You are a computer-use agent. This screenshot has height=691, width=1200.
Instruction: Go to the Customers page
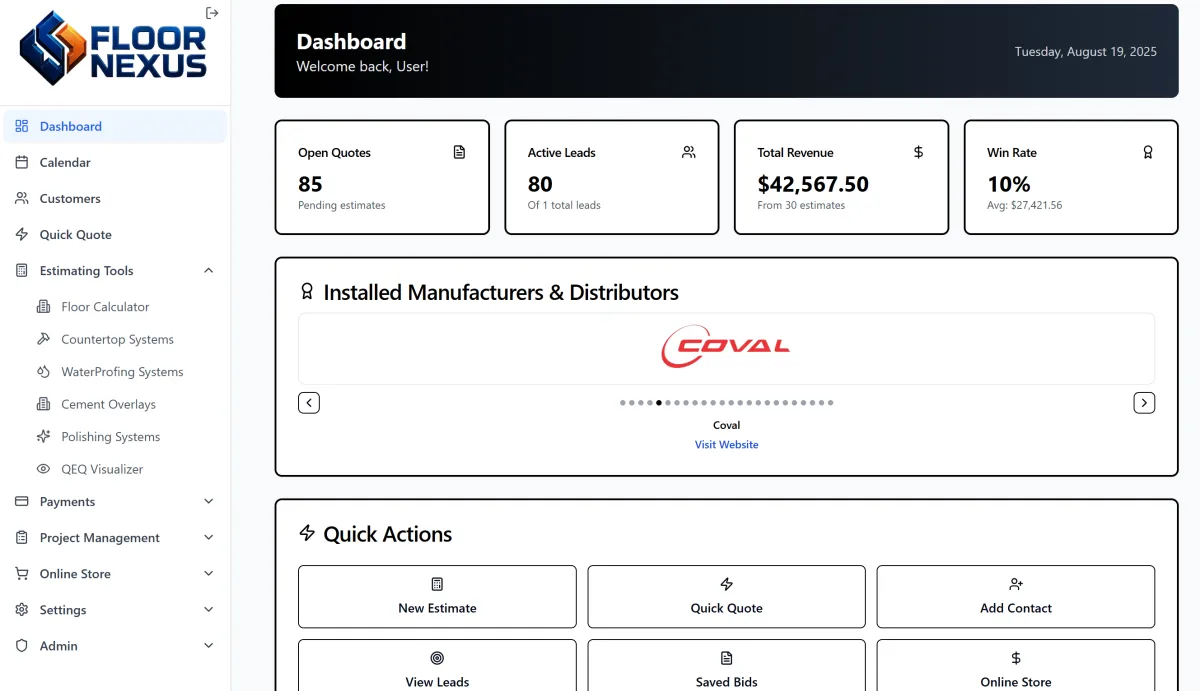115,198
